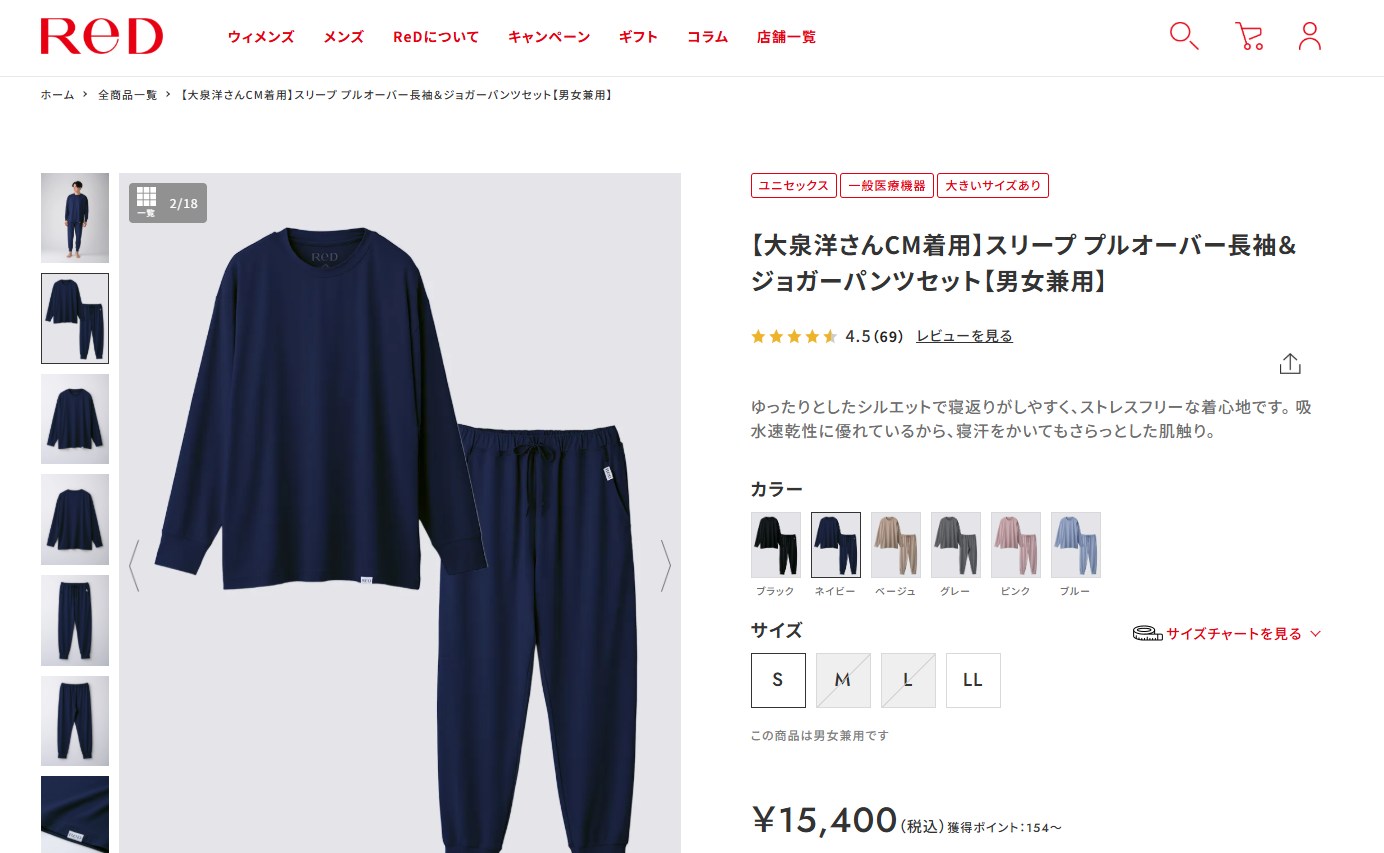Screen dimensions: 1384x853
Task: Open the メンズ menu
Action: pos(344,37)
